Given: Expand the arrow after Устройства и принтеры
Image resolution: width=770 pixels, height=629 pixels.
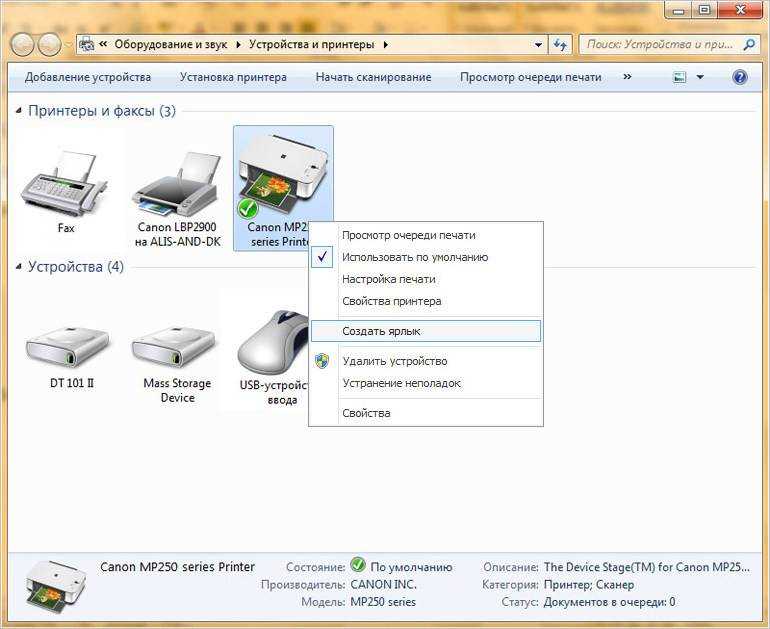Looking at the screenshot, I should point(386,45).
